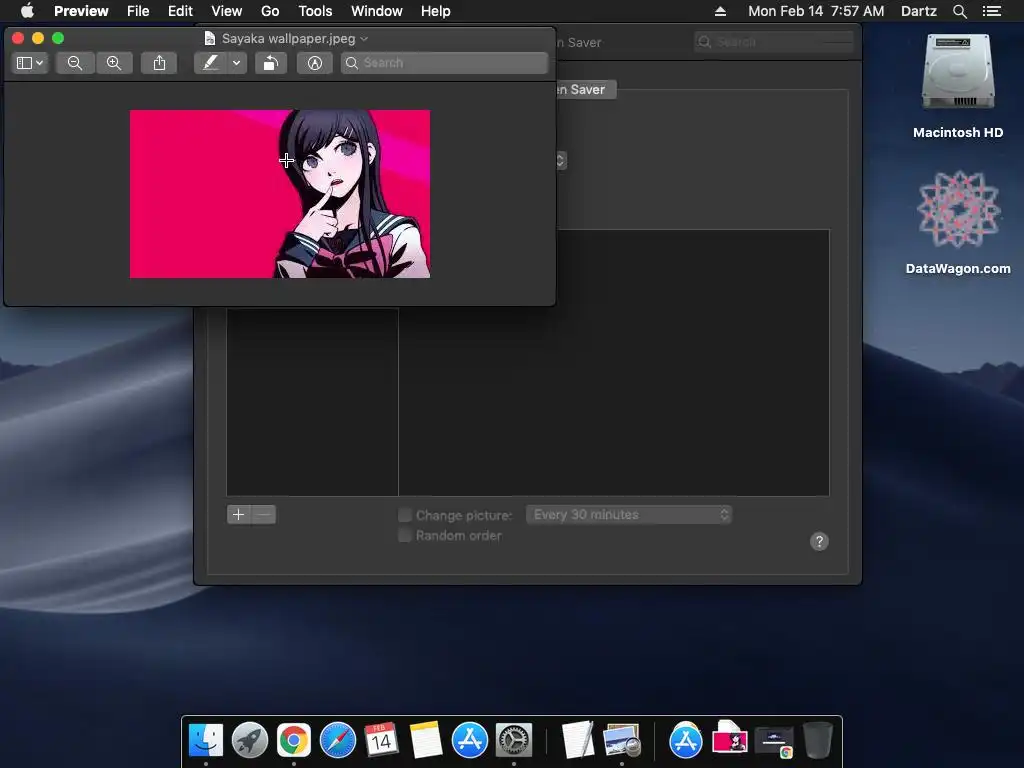Enable the Random order checkbox
Viewport: 1024px width, 768px height.
[x=405, y=536]
